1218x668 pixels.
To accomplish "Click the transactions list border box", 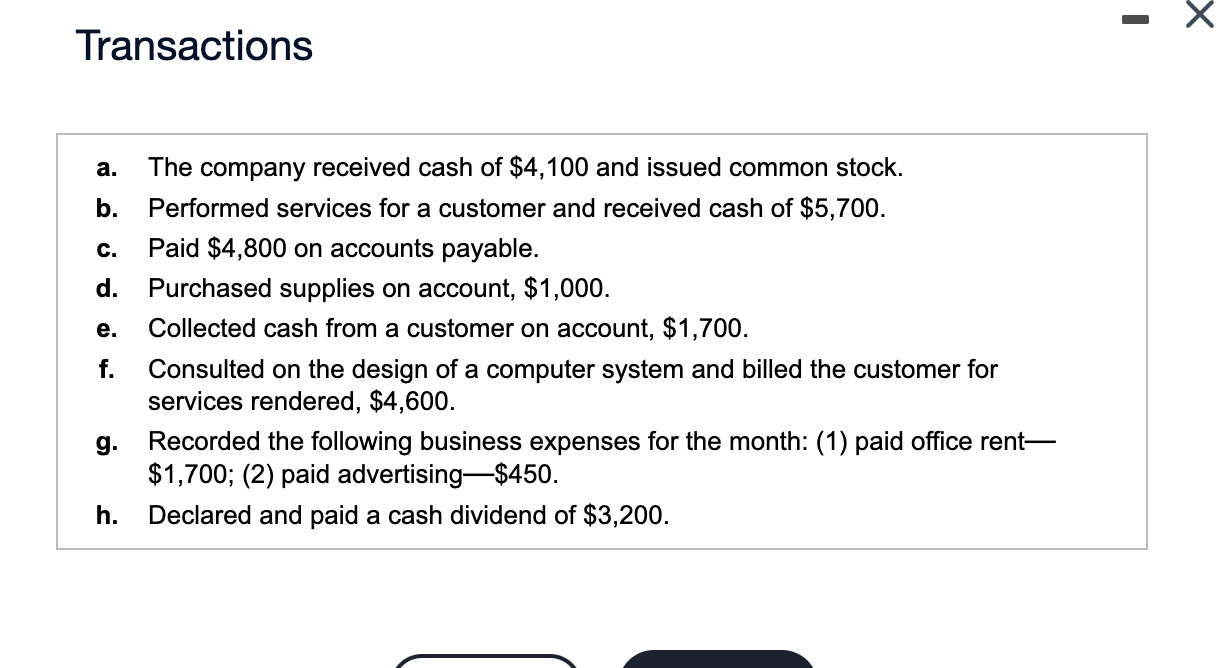I will click(601, 135).
